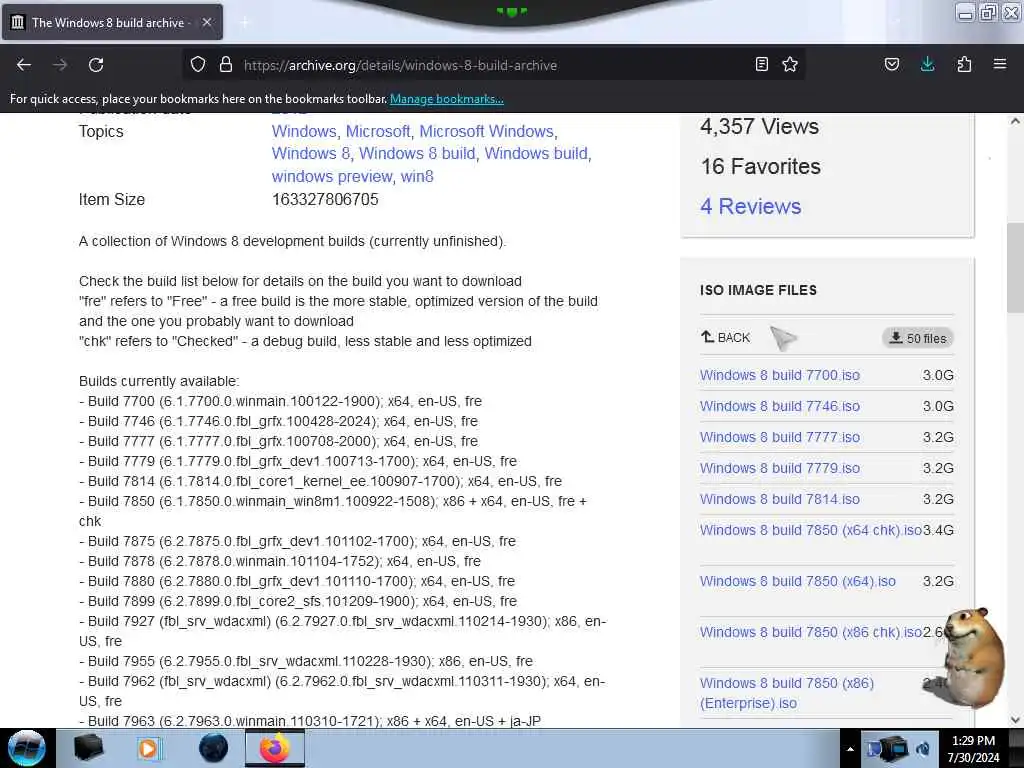Click the padlock site info icon
The width and height of the screenshot is (1024, 768).
[226, 64]
